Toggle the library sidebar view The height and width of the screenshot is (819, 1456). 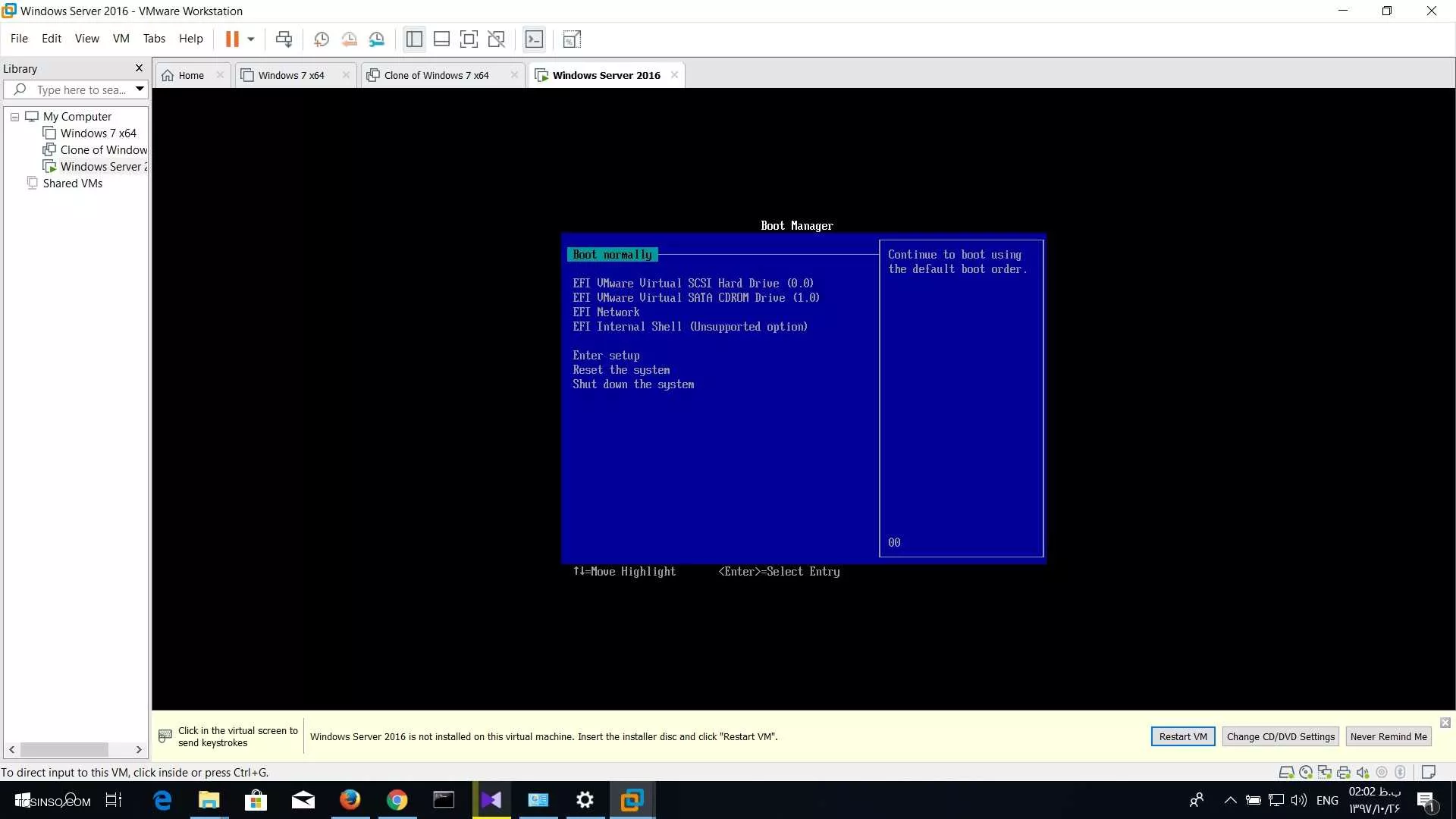point(414,39)
